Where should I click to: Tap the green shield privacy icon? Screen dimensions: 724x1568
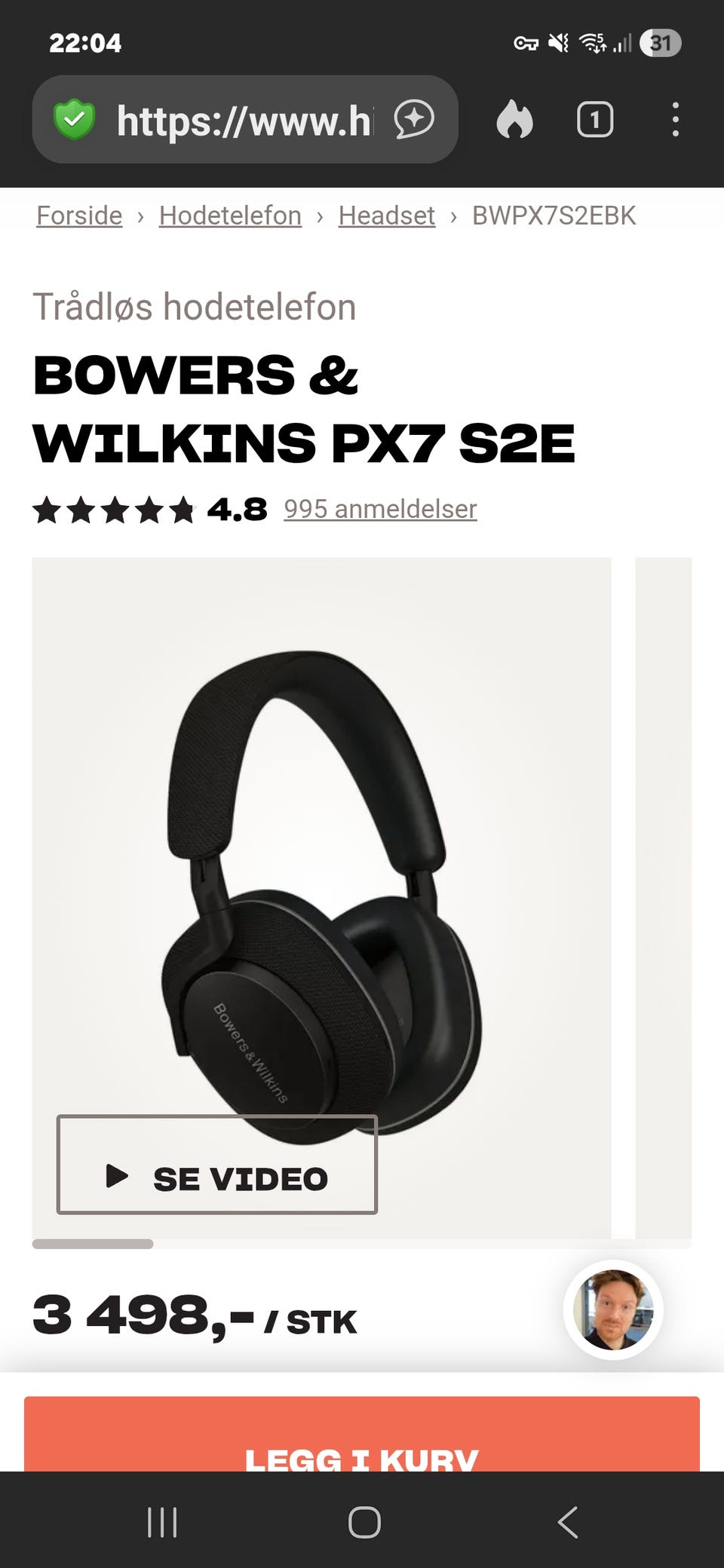74,119
